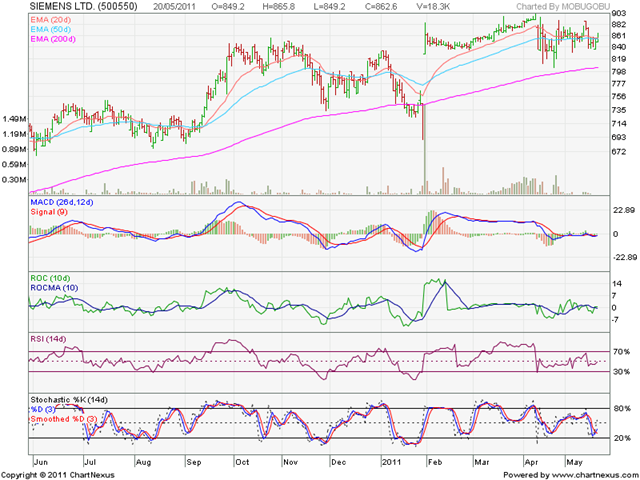The width and height of the screenshot is (640, 480).
Task: Click the 714 price axis label
Action: (619, 124)
